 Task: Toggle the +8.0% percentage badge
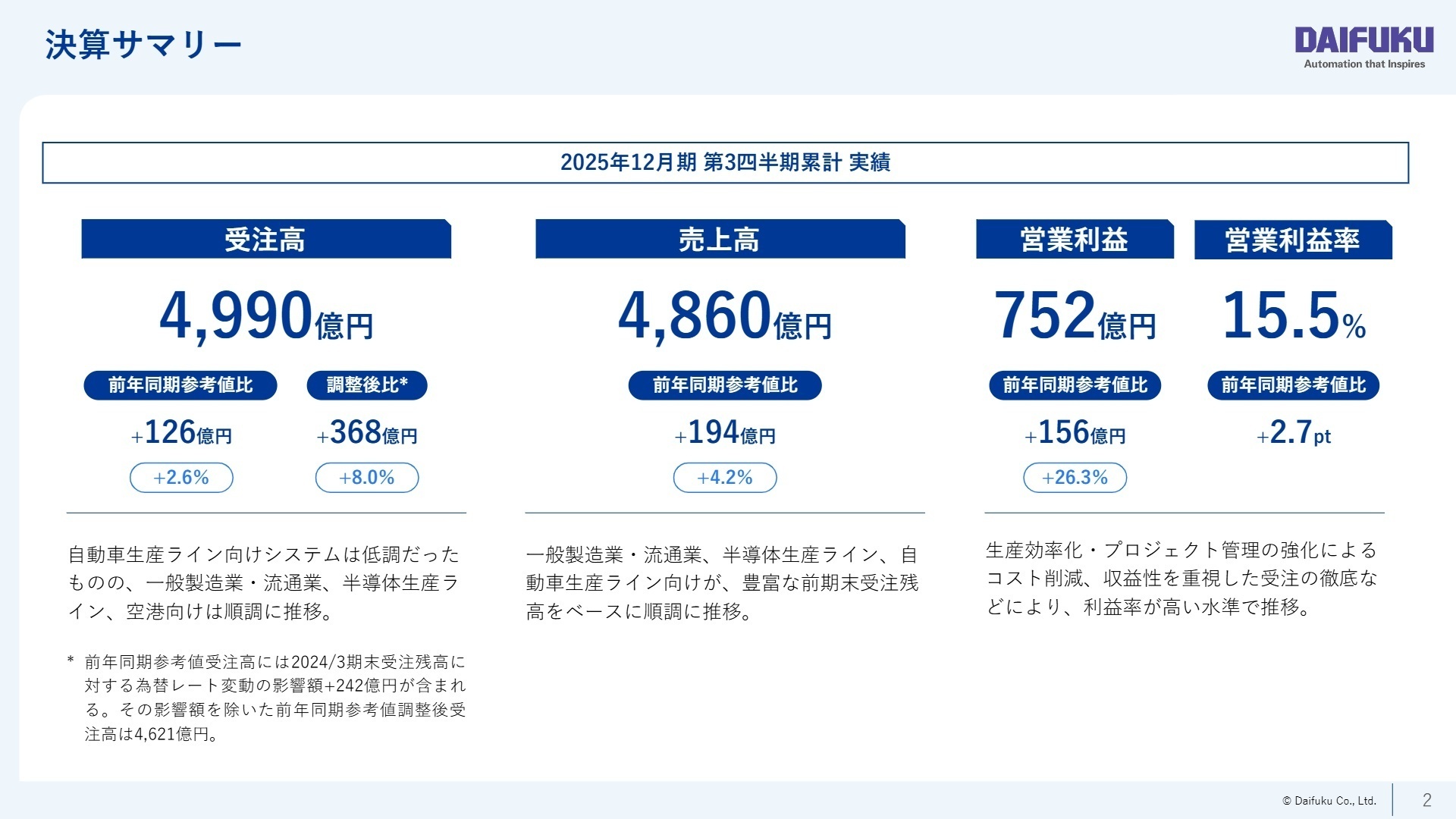(x=366, y=478)
